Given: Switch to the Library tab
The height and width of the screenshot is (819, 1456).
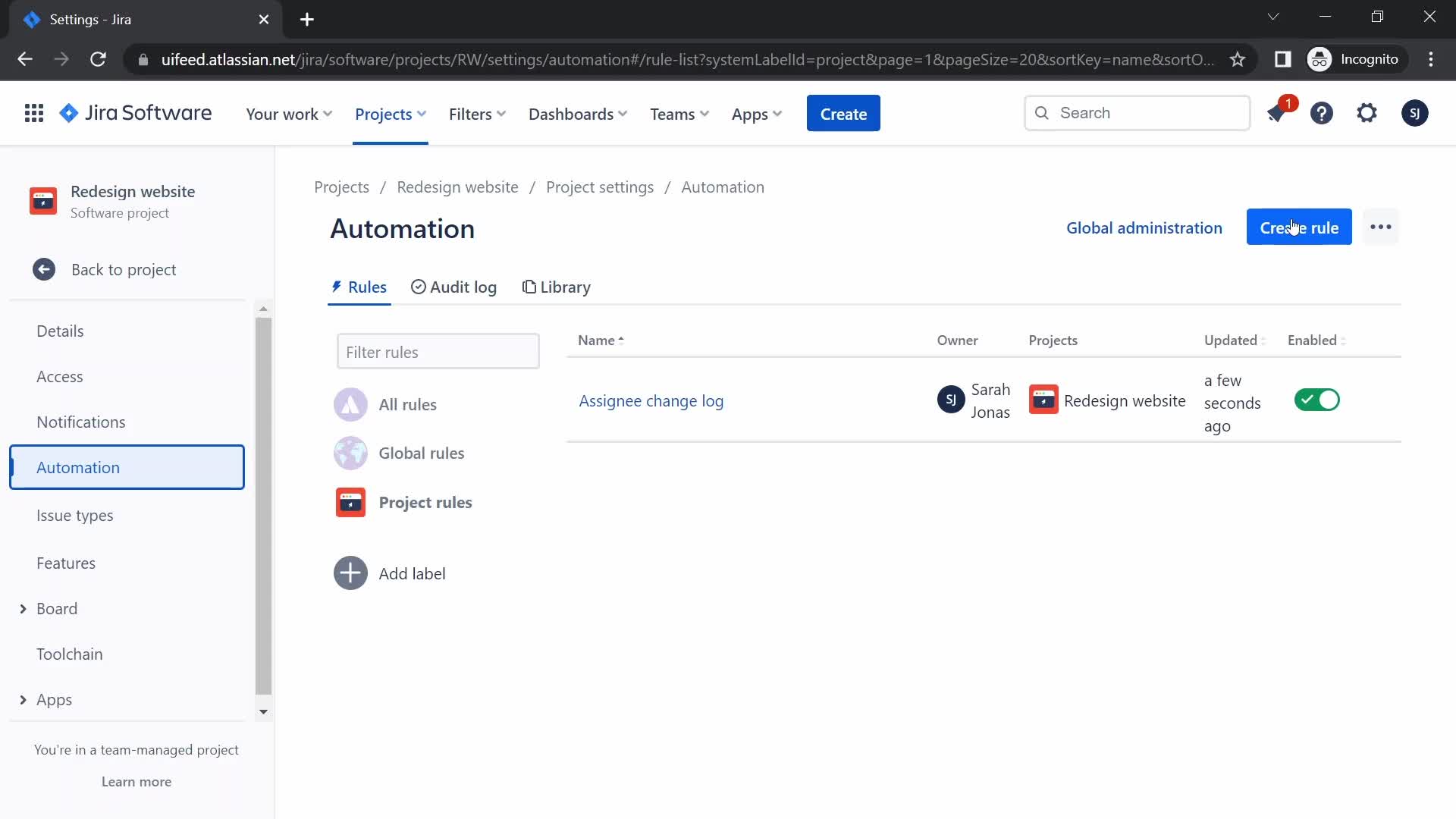Looking at the screenshot, I should pos(556,286).
